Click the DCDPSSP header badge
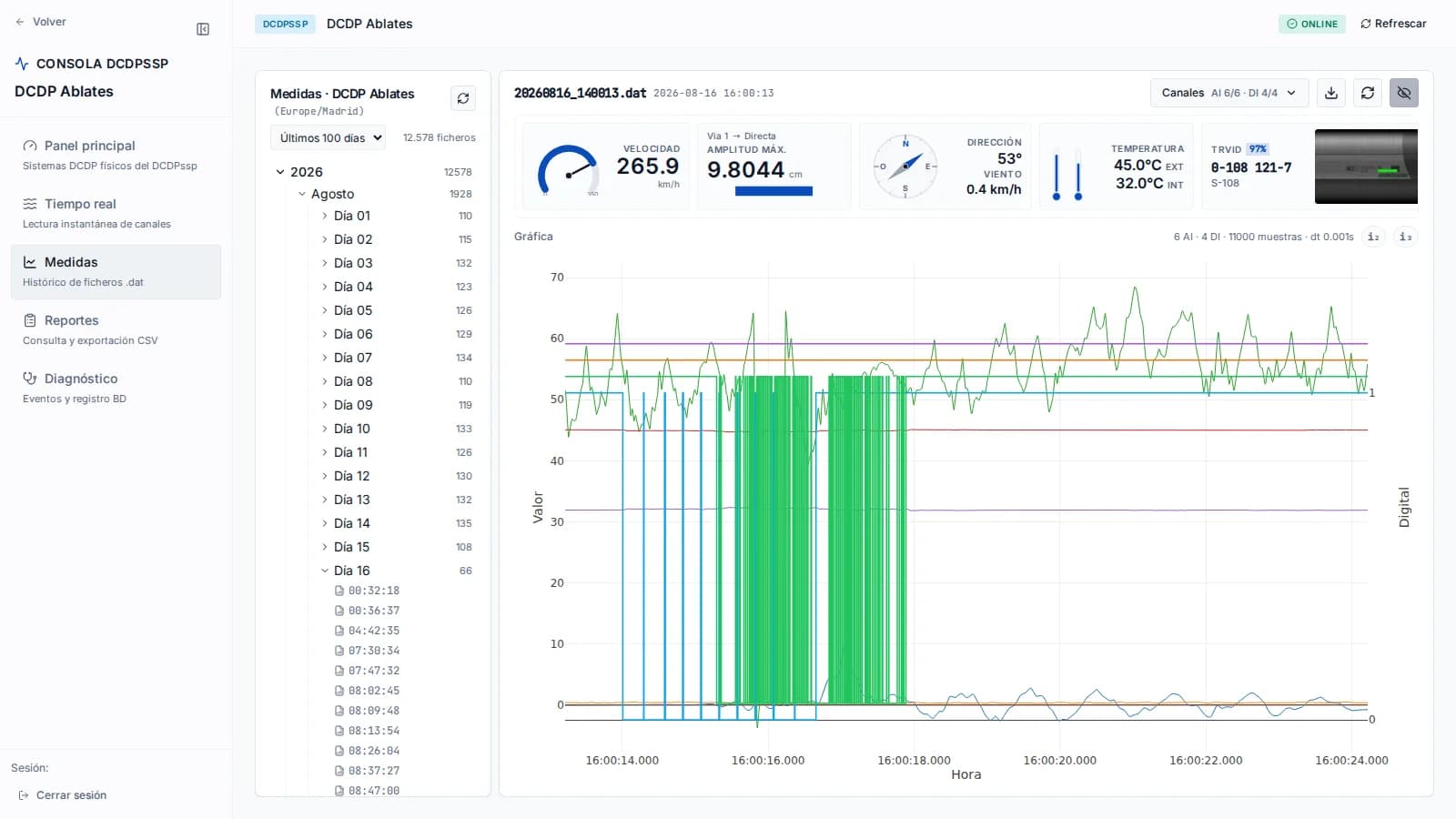The image size is (1456, 819). (285, 24)
